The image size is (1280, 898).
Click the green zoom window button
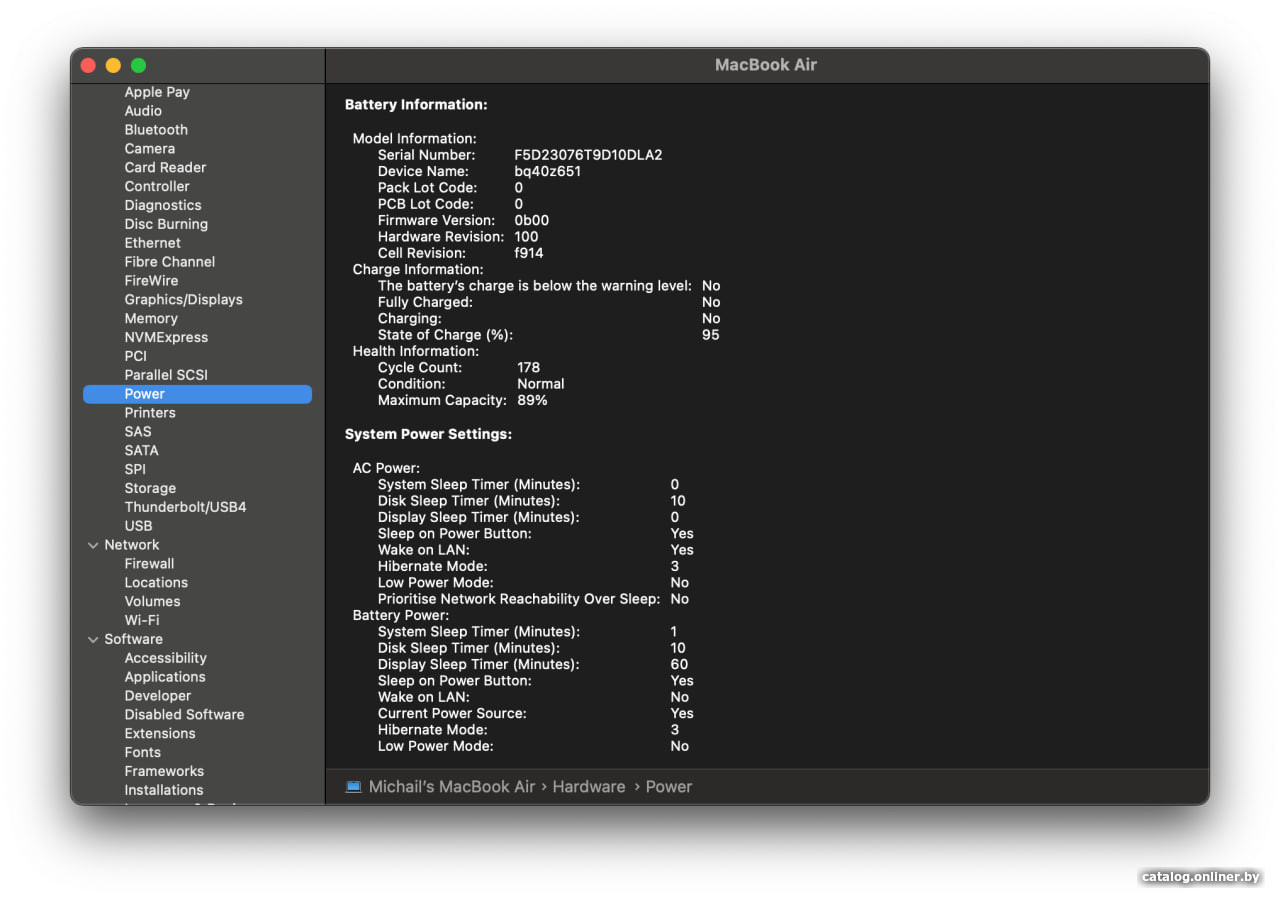pos(138,66)
